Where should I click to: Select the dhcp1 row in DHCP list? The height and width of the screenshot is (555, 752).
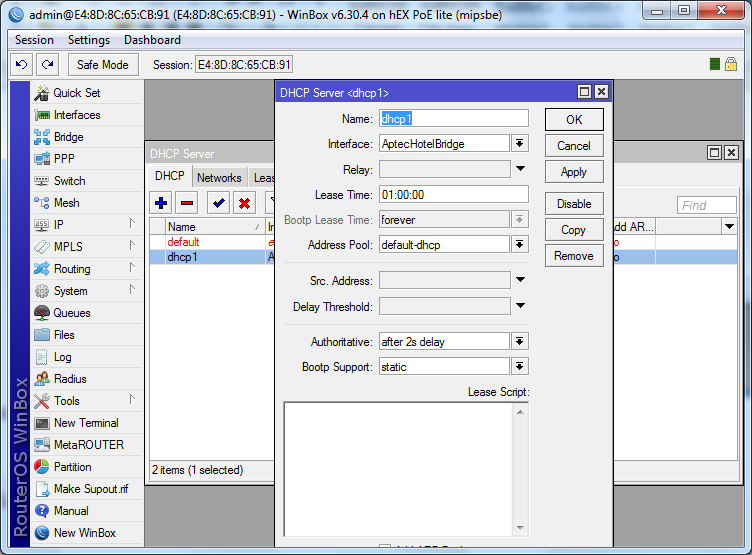click(211, 257)
